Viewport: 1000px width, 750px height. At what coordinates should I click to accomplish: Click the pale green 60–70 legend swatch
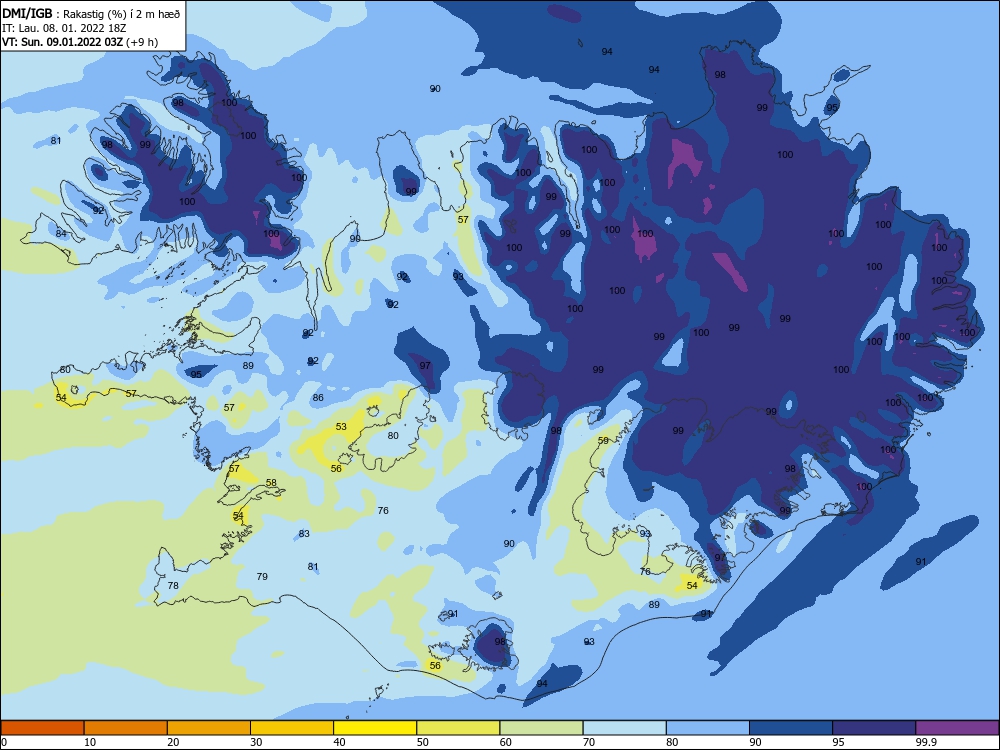541,728
